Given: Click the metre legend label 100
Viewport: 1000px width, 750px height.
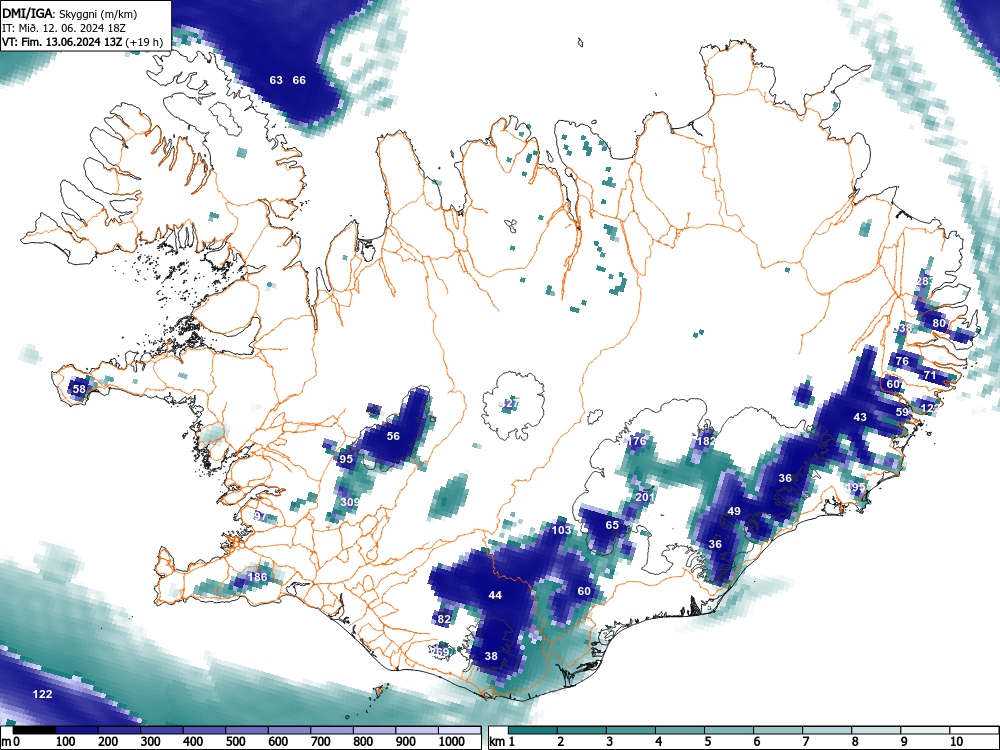Looking at the screenshot, I should 66,742.
